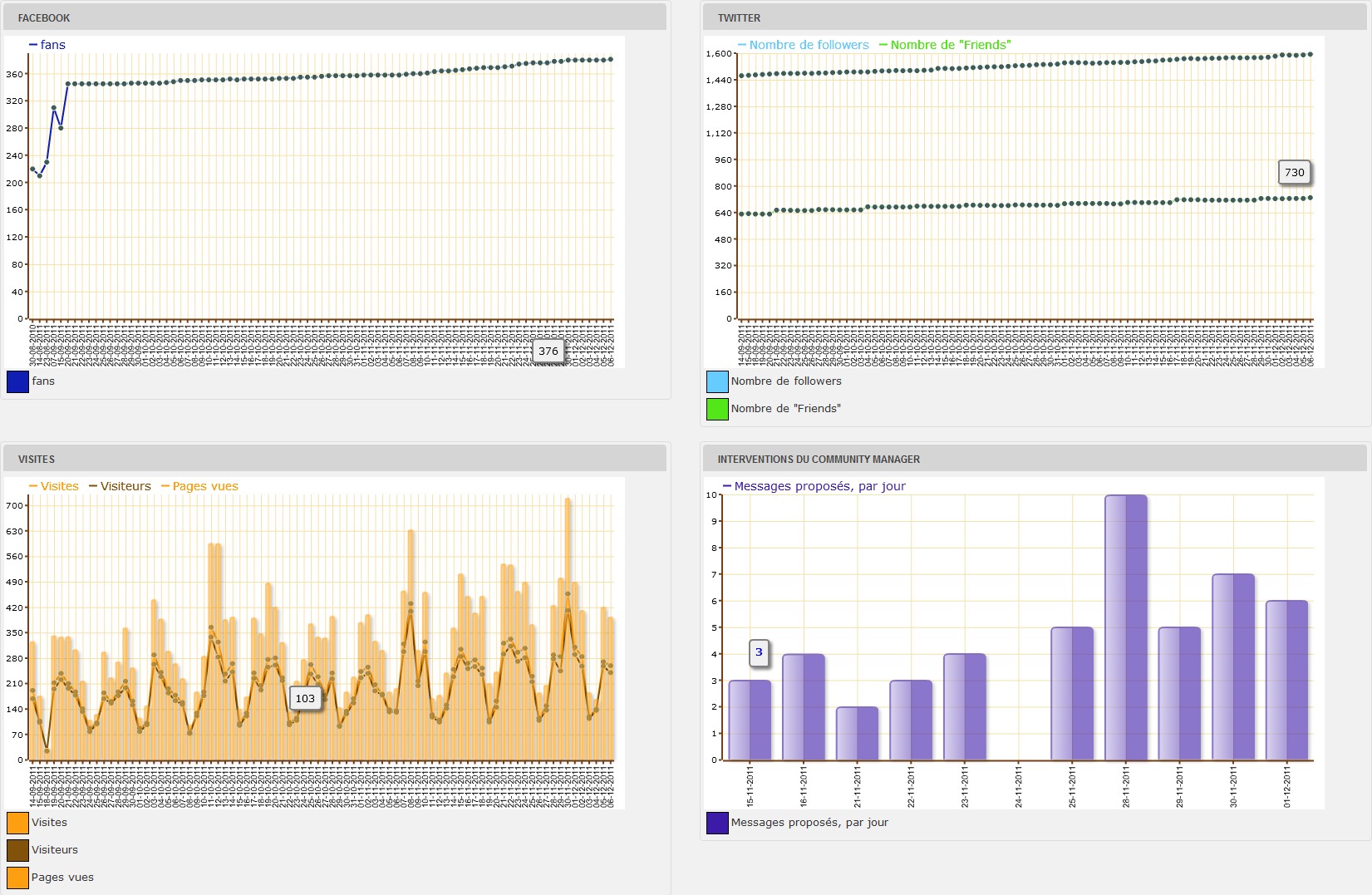Click the 24-11-2011 date label on x-axis
The width and height of the screenshot is (1372, 895).
(x=1019, y=787)
